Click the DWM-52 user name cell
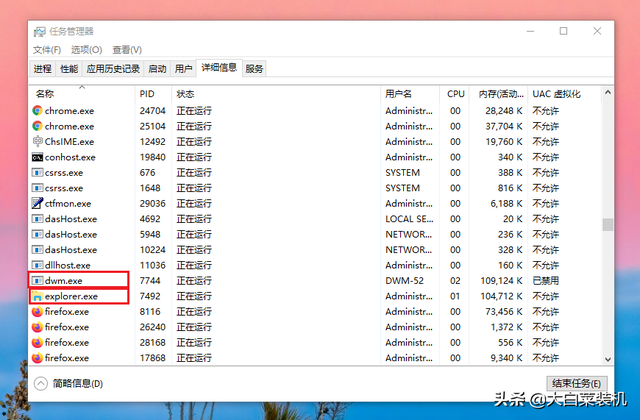This screenshot has height=420, width=640. pyautogui.click(x=404, y=281)
